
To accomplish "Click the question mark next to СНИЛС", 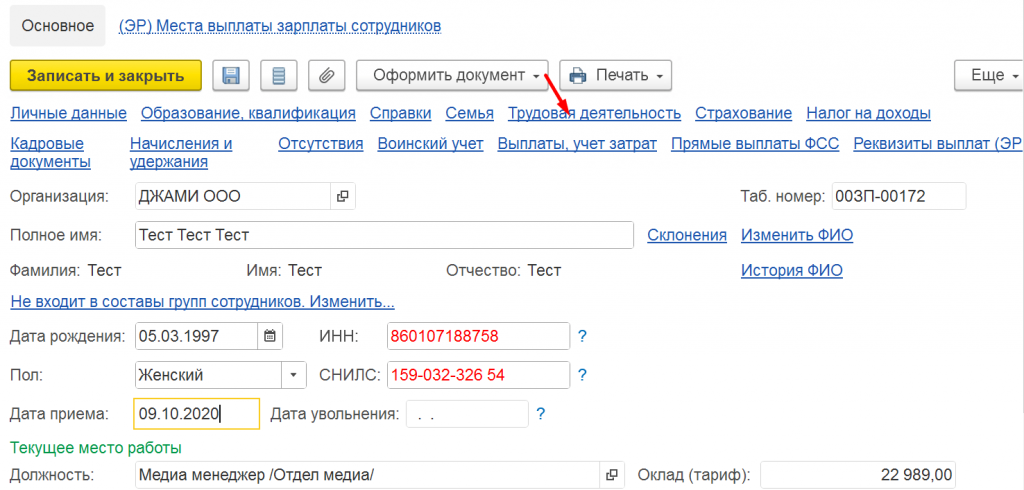I will pyautogui.click(x=583, y=376).
